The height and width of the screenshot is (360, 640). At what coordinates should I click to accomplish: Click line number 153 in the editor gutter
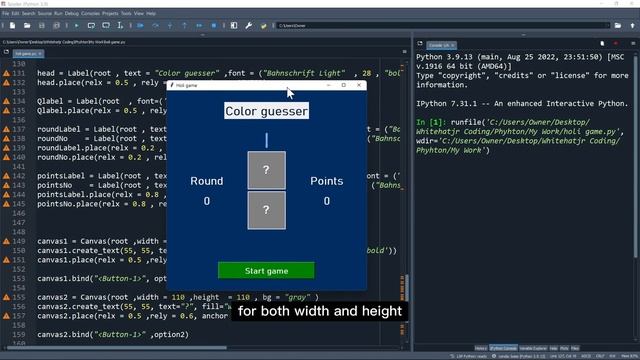coord(19,279)
